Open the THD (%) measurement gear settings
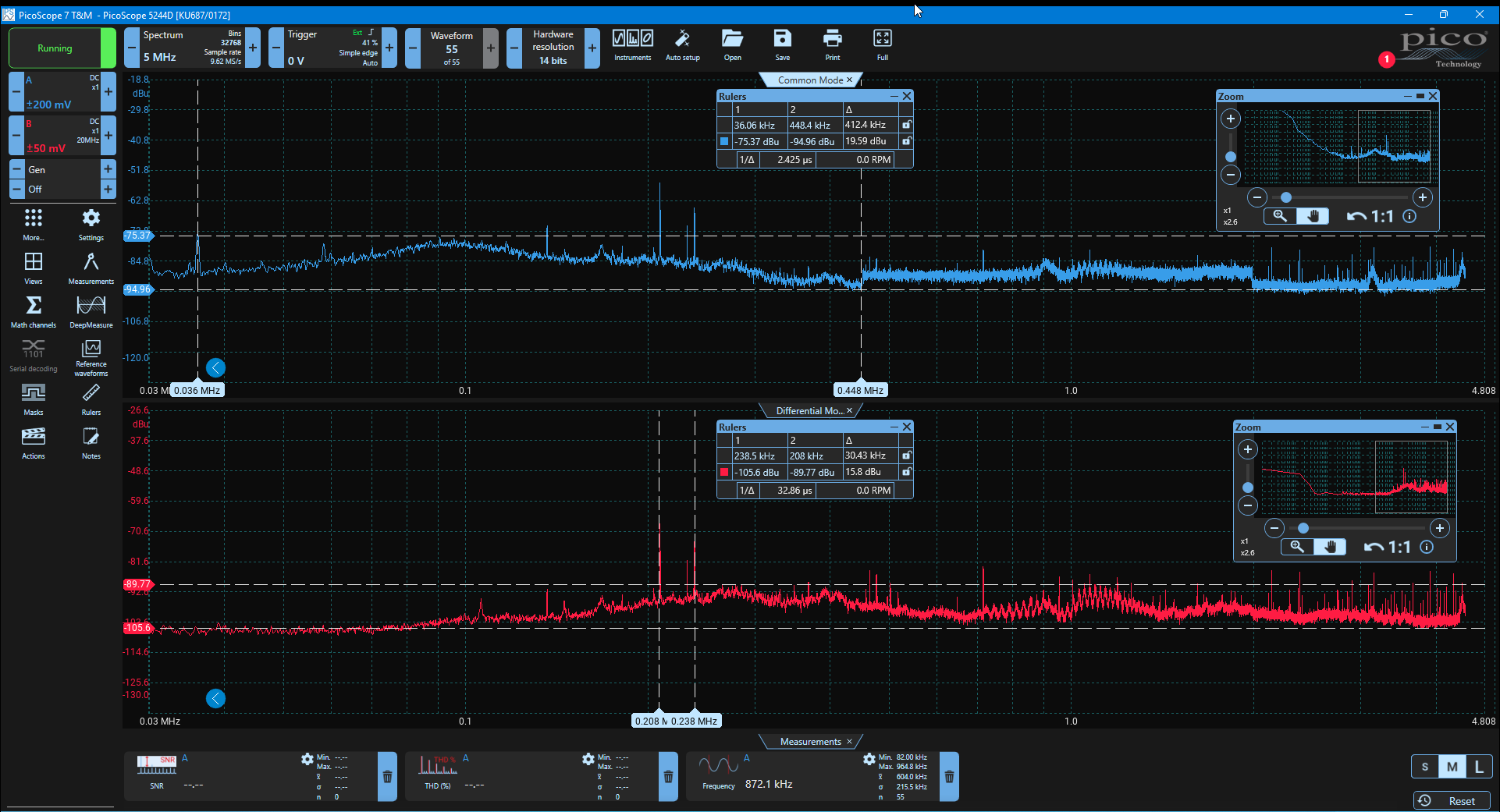 coord(588,759)
